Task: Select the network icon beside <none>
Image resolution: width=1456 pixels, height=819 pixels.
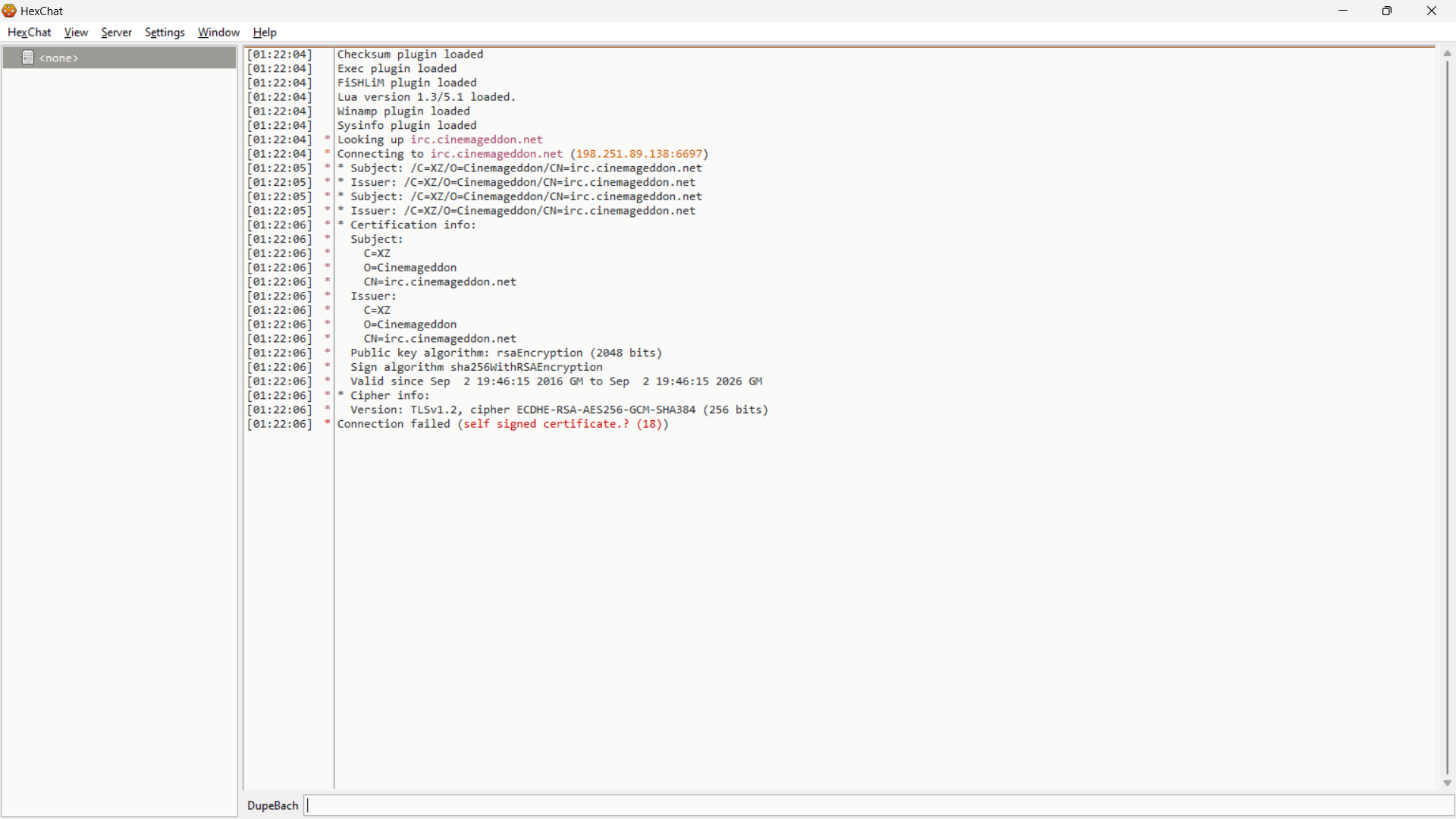Action: tap(27, 57)
